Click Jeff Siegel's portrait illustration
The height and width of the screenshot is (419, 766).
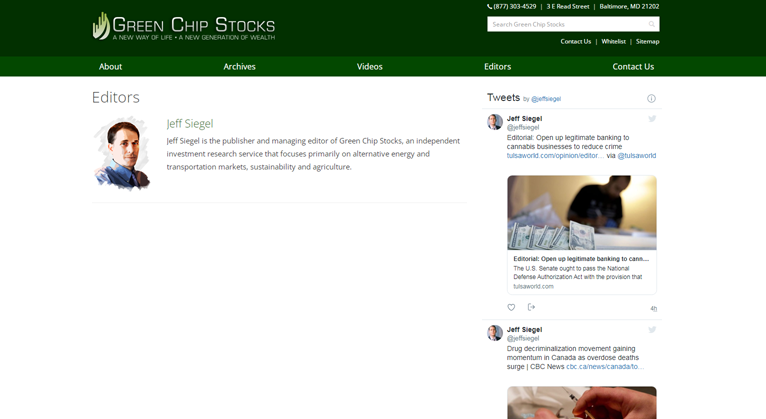point(122,153)
